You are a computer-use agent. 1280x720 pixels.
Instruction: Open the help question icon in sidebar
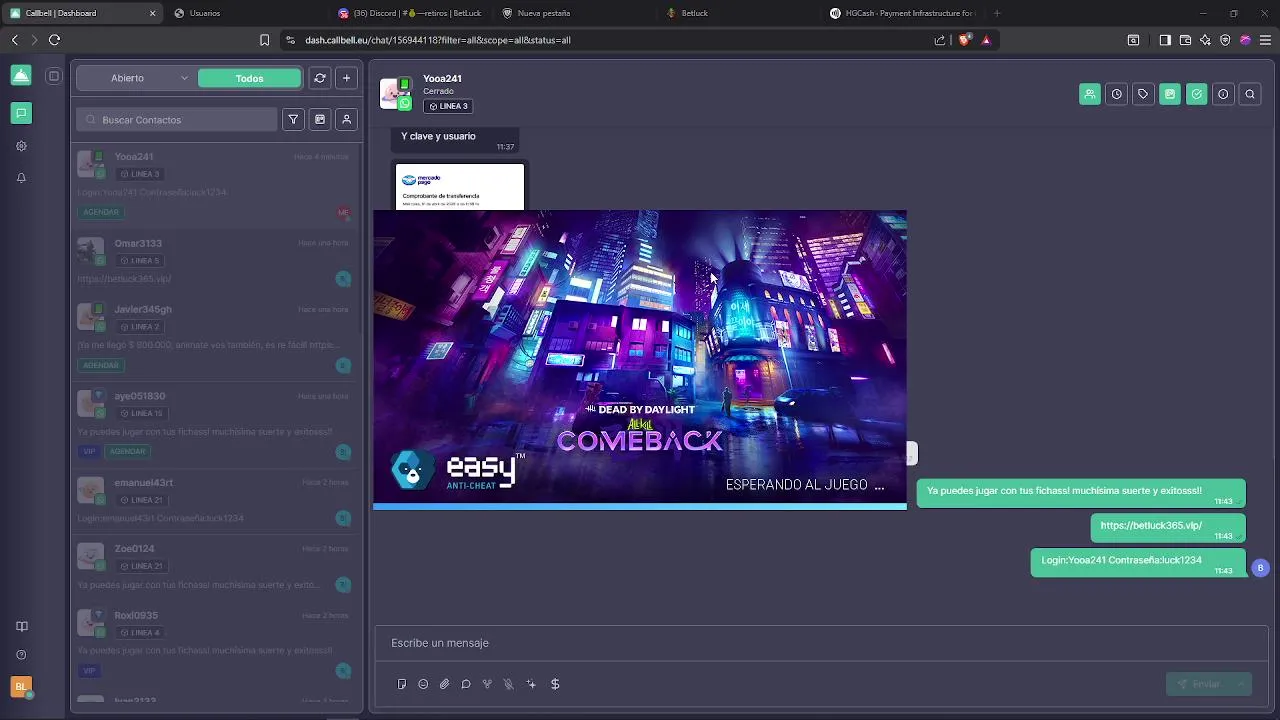tap(21, 655)
